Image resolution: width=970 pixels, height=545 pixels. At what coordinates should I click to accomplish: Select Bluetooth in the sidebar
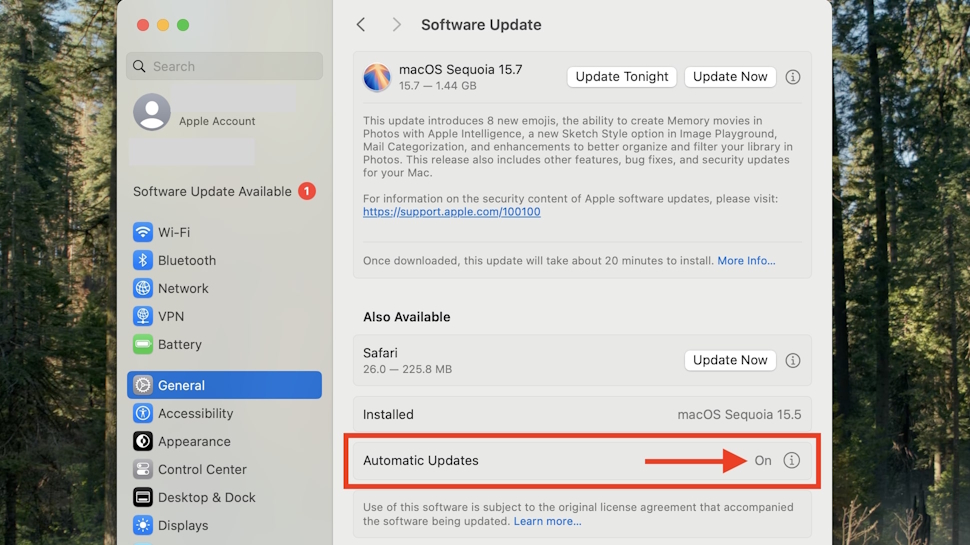(x=225, y=260)
